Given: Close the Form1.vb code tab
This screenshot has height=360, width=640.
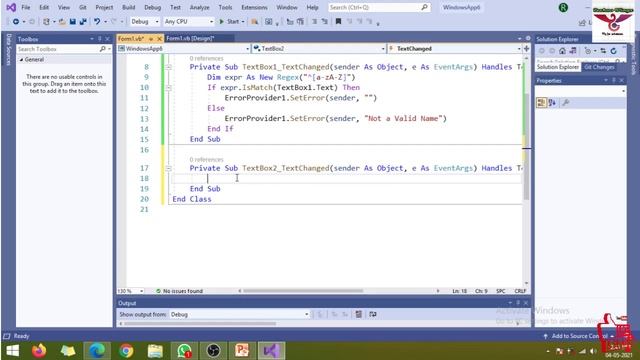Looking at the screenshot, I should [x=159, y=38].
